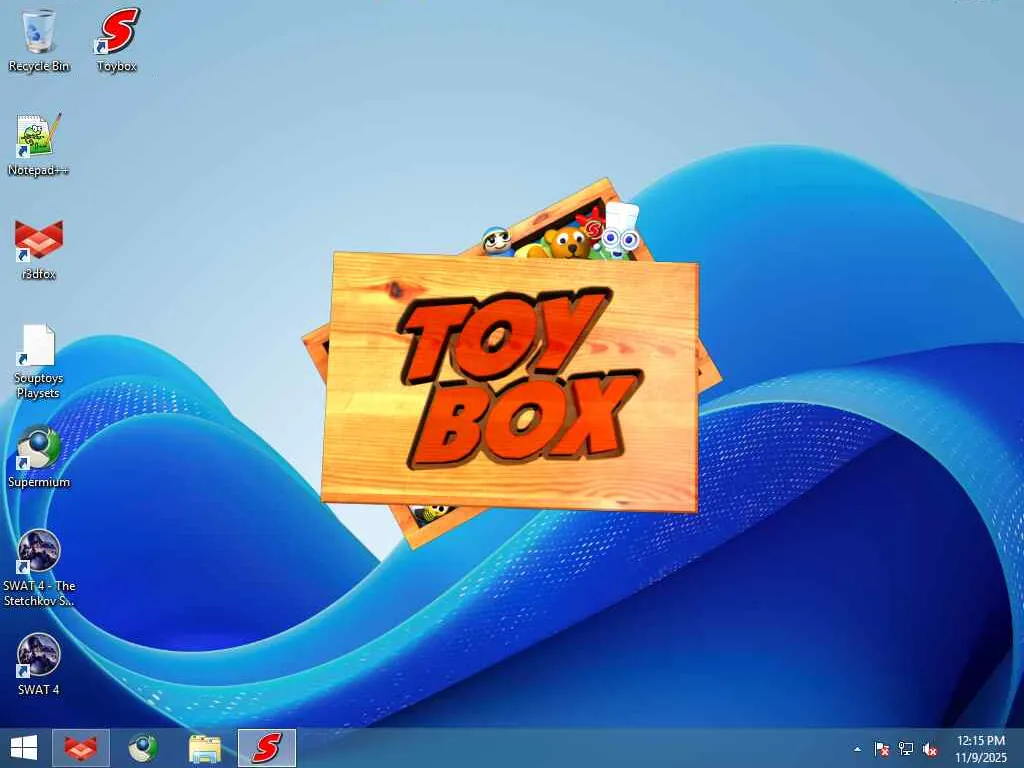Open File Explorer from the taskbar
The width and height of the screenshot is (1024, 768).
204,748
